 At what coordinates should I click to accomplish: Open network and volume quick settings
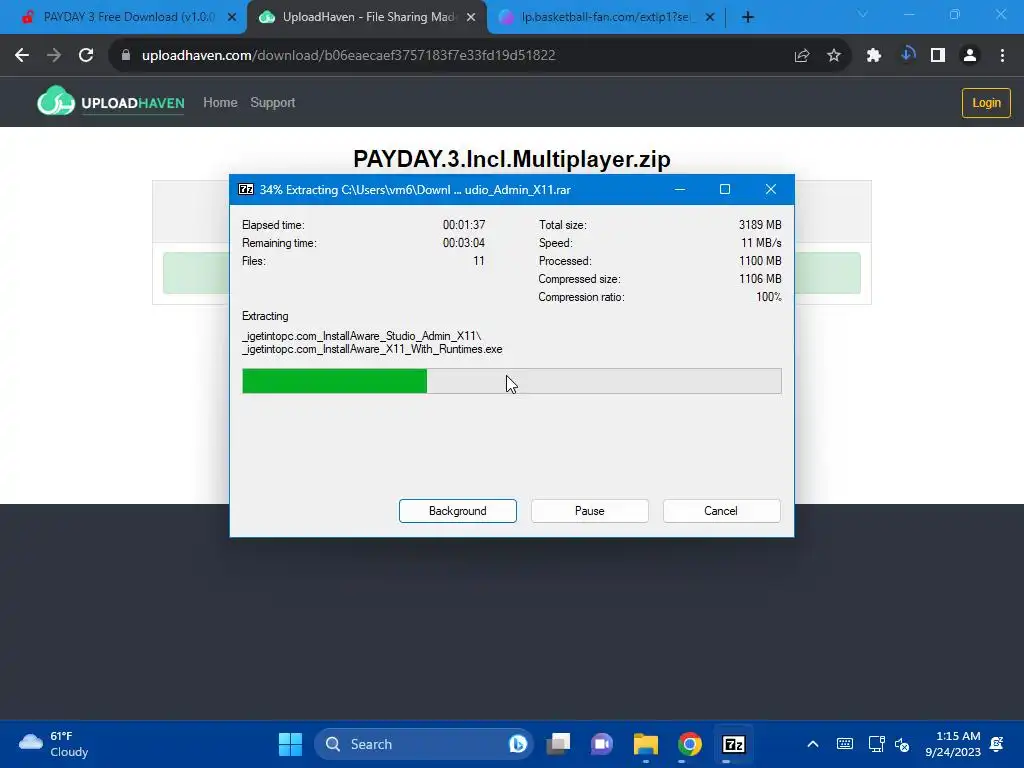click(889, 744)
